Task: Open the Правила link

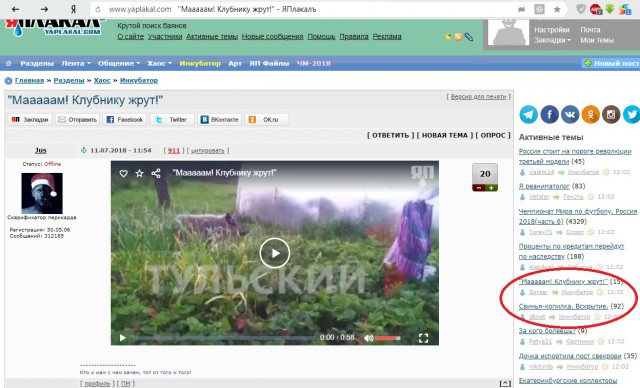Action: pyautogui.click(x=354, y=36)
